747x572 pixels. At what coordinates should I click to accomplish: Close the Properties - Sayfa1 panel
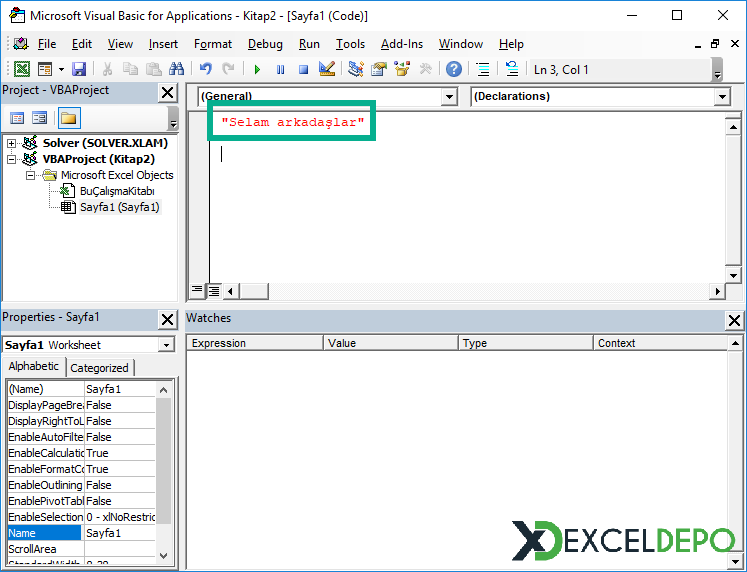click(168, 319)
